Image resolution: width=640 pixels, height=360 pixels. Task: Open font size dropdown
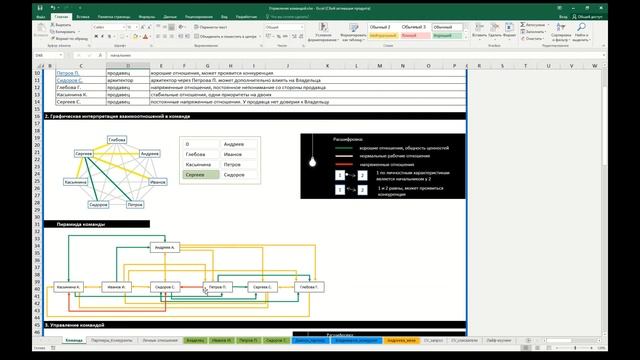[136, 27]
